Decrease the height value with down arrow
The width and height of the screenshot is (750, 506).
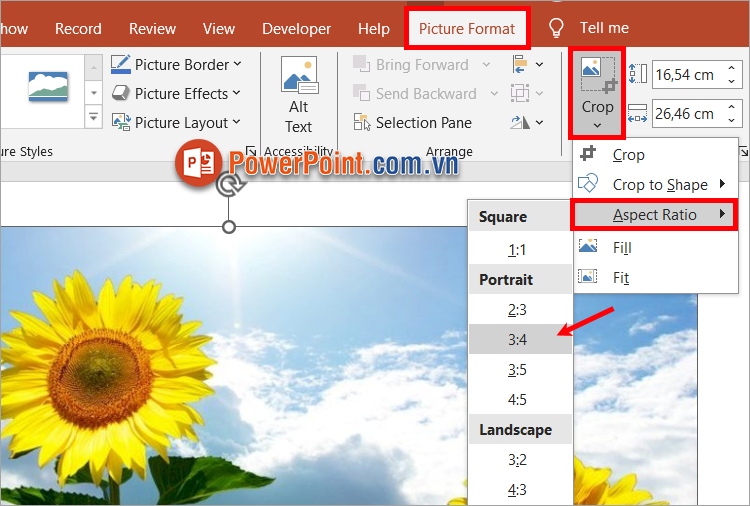(731, 81)
